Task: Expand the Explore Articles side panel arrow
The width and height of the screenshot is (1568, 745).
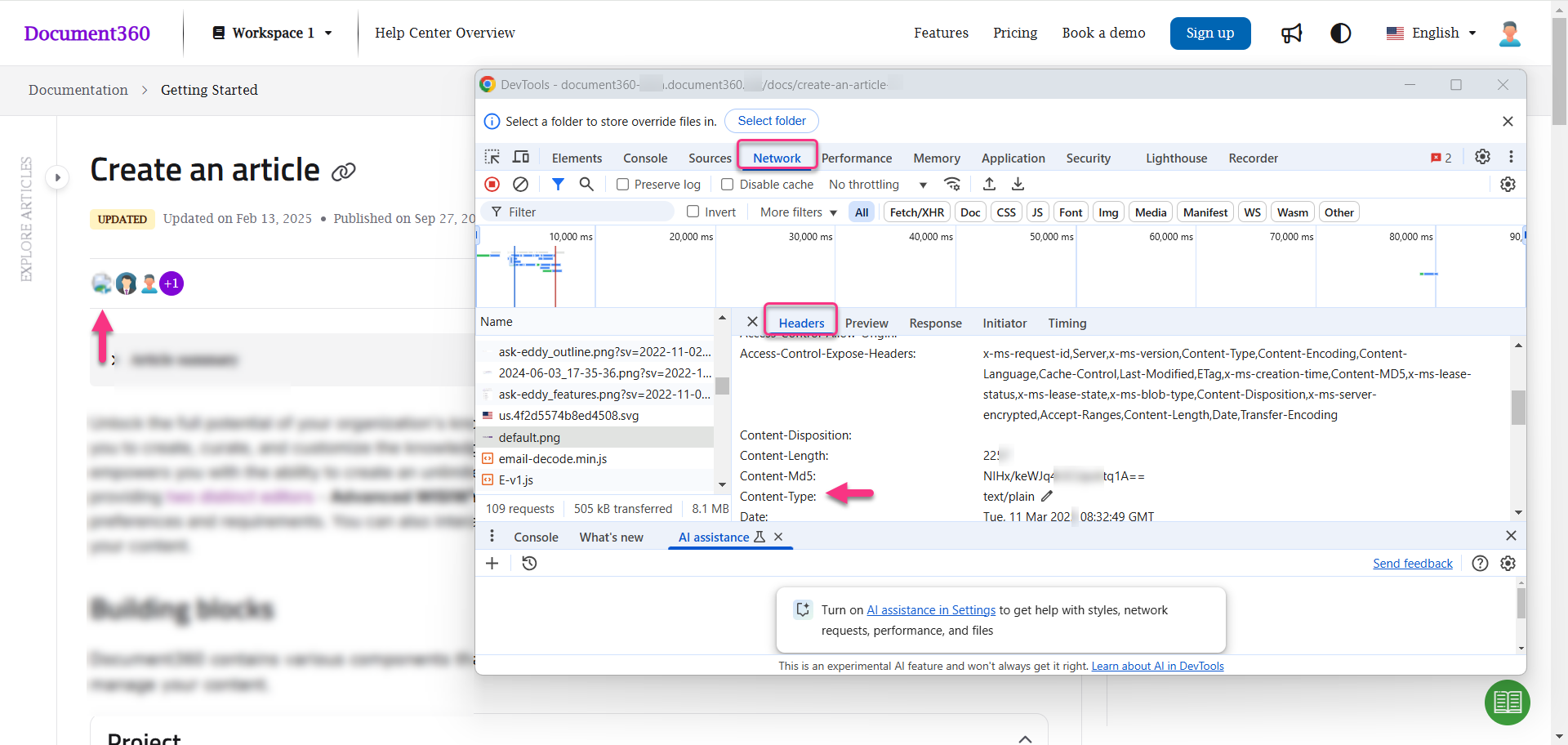Action: tap(57, 177)
